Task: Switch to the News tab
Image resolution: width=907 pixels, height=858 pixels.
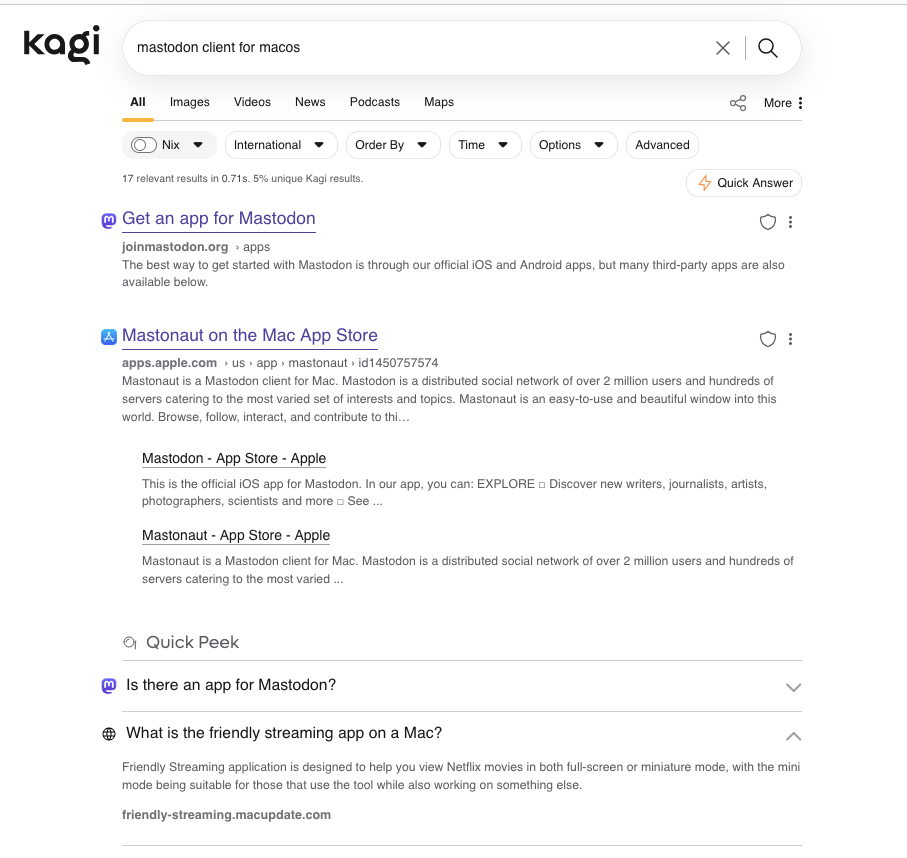Action: coord(310,102)
